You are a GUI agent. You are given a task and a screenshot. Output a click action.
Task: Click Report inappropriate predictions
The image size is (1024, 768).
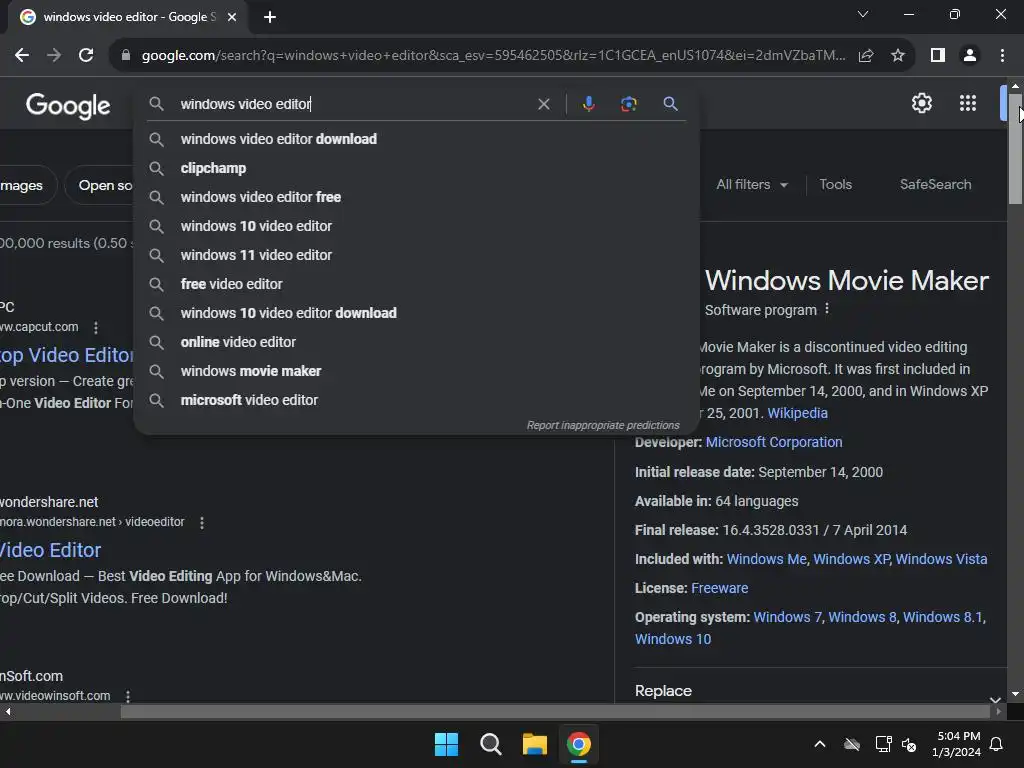[603, 425]
